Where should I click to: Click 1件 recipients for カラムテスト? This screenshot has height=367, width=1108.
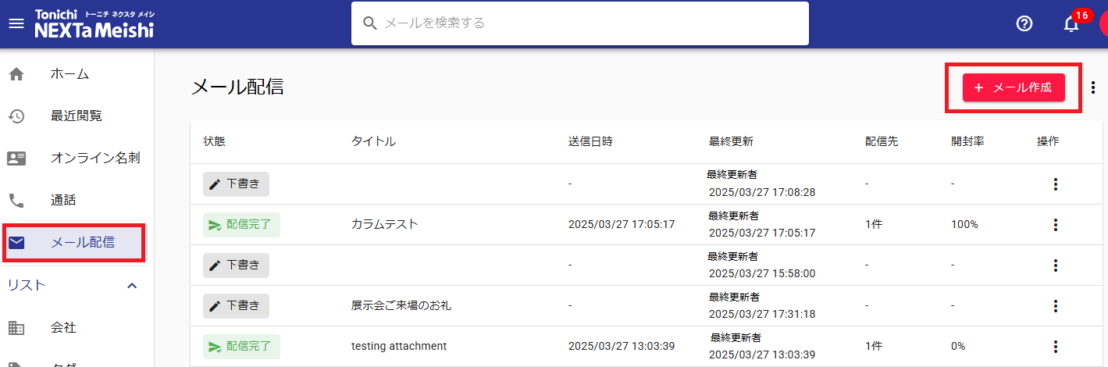pyautogui.click(x=873, y=225)
